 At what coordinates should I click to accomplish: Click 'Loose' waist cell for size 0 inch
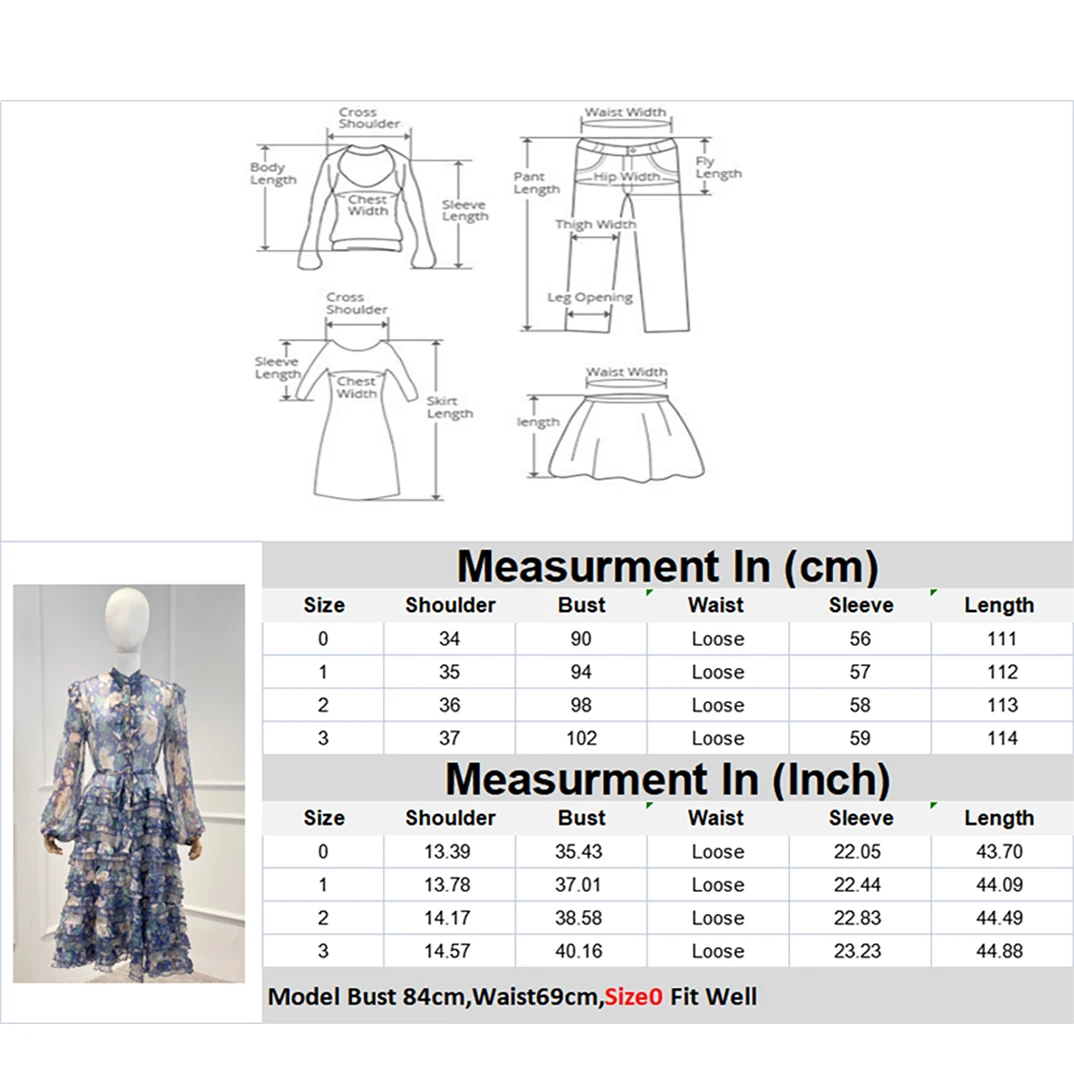[x=718, y=851]
